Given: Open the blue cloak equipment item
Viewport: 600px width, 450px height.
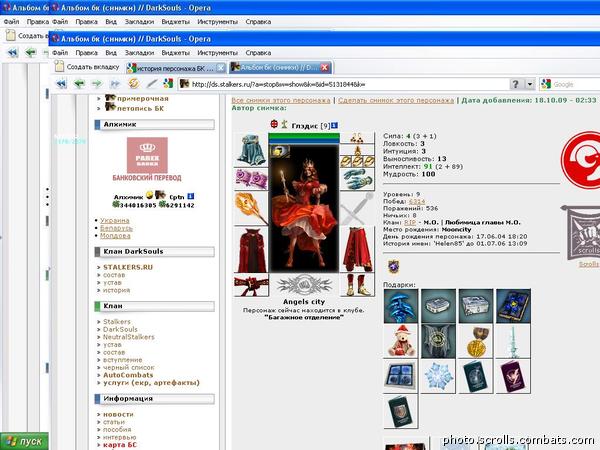Looking at the screenshot, I should tap(251, 149).
